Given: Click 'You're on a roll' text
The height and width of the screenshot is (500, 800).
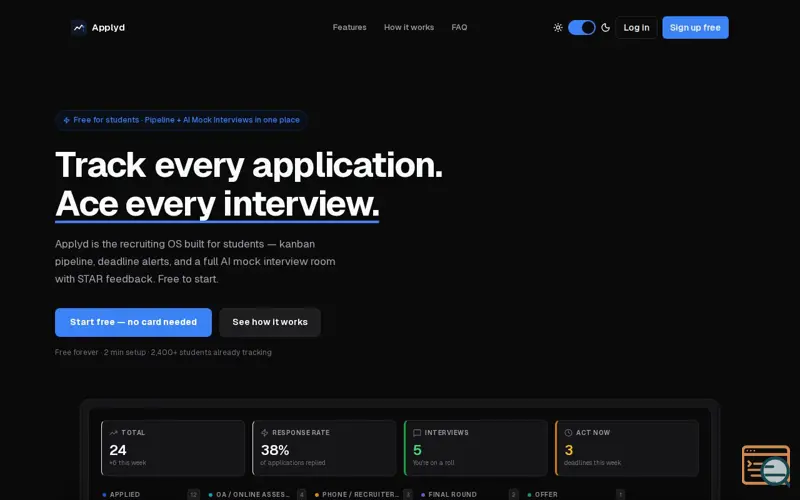Looking at the screenshot, I should 433,463.
